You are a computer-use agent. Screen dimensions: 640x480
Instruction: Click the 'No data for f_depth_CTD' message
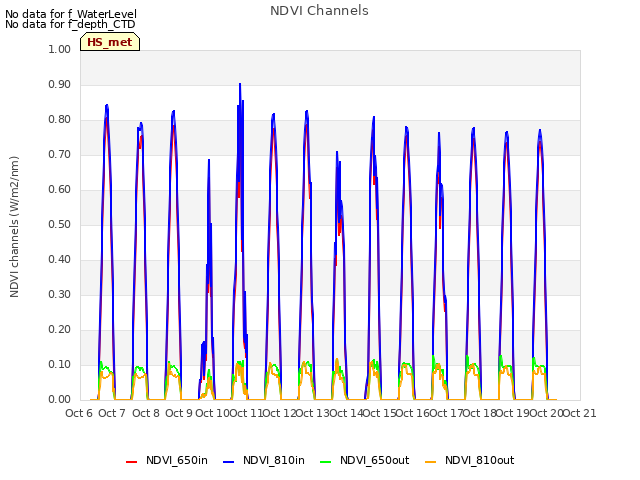pyautogui.click(x=70, y=24)
